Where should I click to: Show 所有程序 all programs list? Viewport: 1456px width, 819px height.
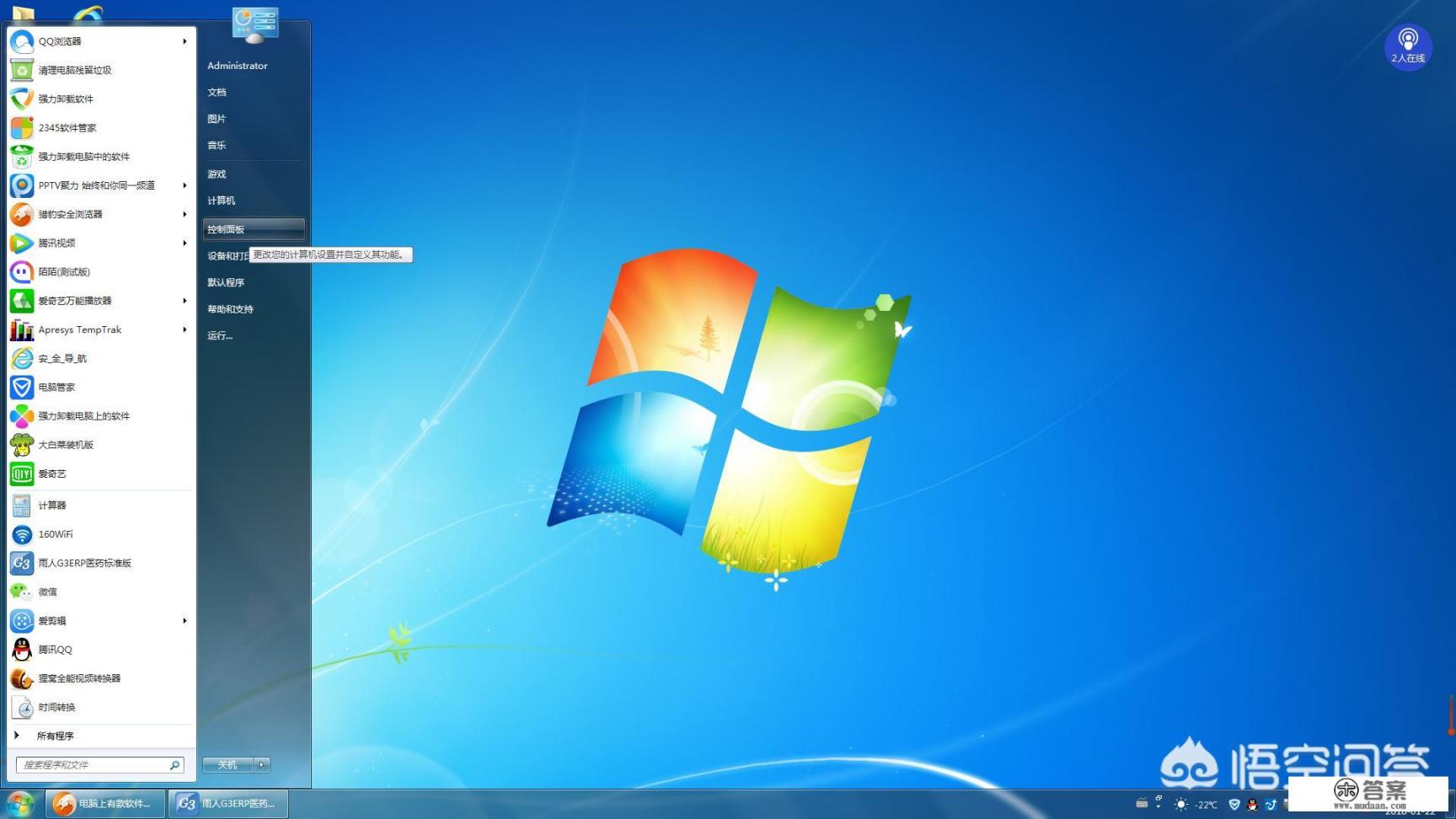pyautogui.click(x=101, y=736)
